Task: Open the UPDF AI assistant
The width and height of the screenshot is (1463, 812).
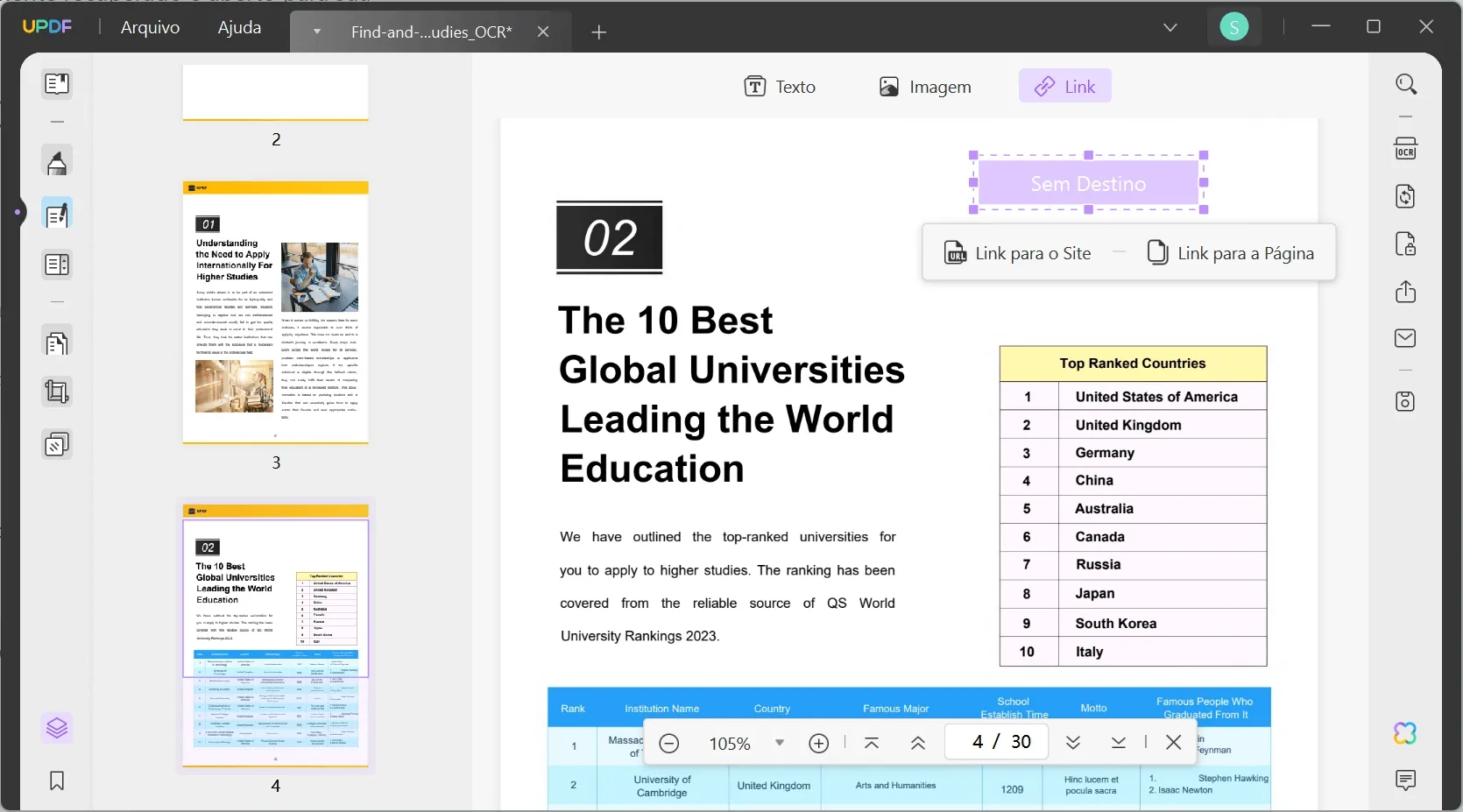Action: pos(1405,734)
